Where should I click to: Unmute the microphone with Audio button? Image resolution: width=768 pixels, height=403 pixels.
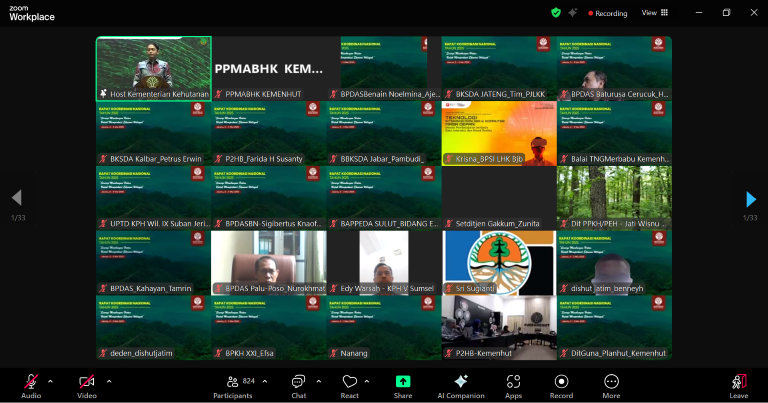[x=31, y=383]
